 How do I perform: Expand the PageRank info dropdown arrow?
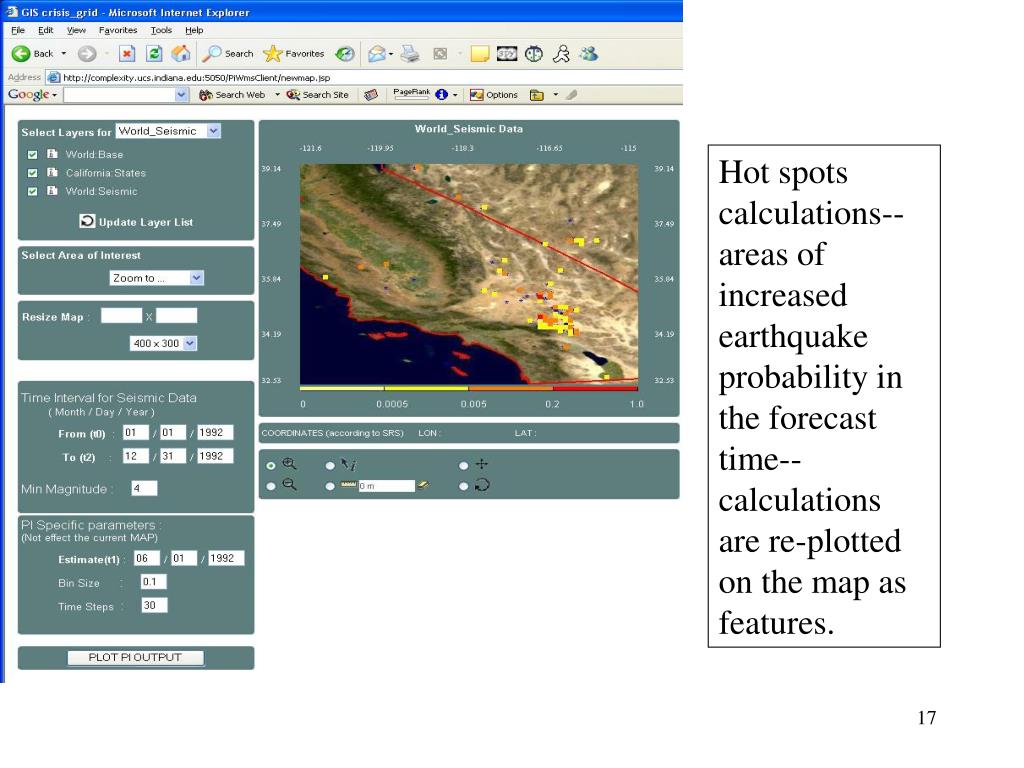pos(455,95)
